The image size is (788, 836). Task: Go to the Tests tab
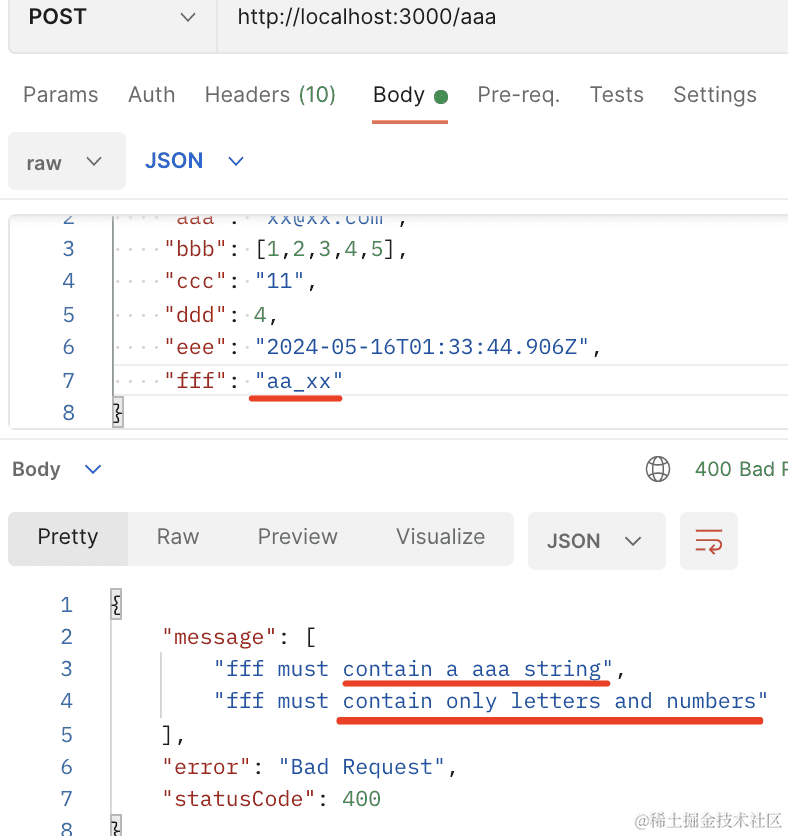pyautogui.click(x=616, y=95)
